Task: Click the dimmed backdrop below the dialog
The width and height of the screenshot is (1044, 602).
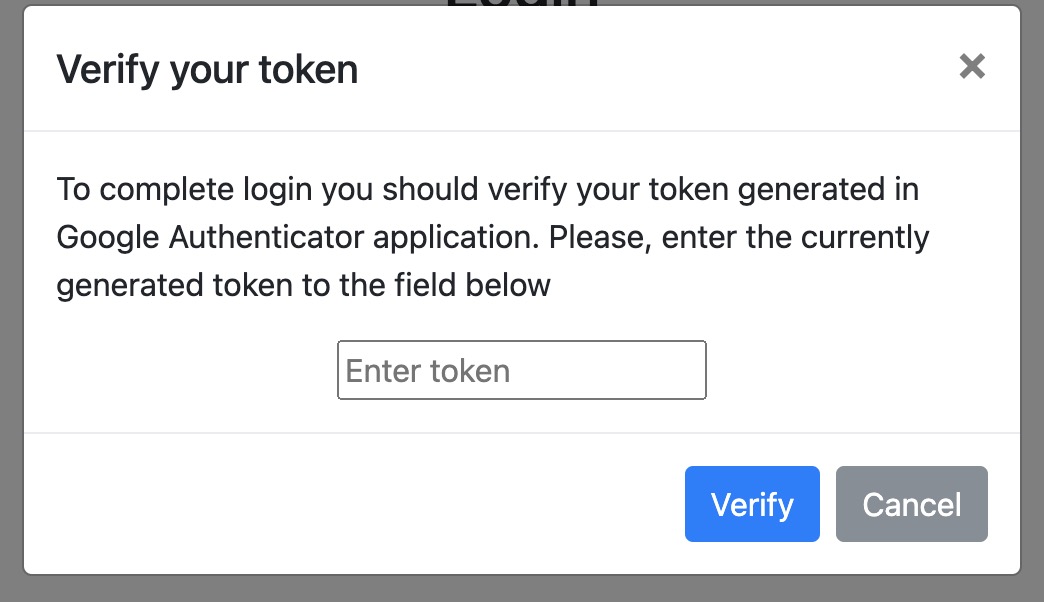Action: pos(521,590)
